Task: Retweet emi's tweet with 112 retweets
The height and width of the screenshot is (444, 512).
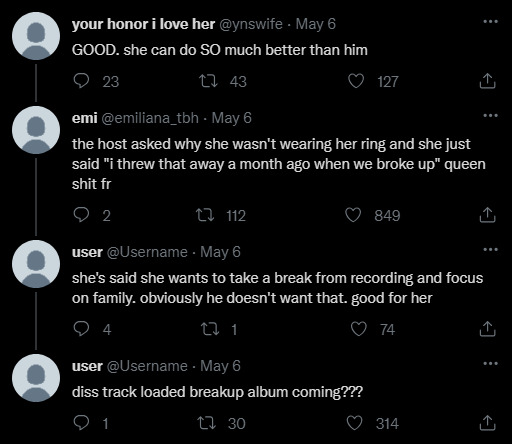Action: (205, 215)
